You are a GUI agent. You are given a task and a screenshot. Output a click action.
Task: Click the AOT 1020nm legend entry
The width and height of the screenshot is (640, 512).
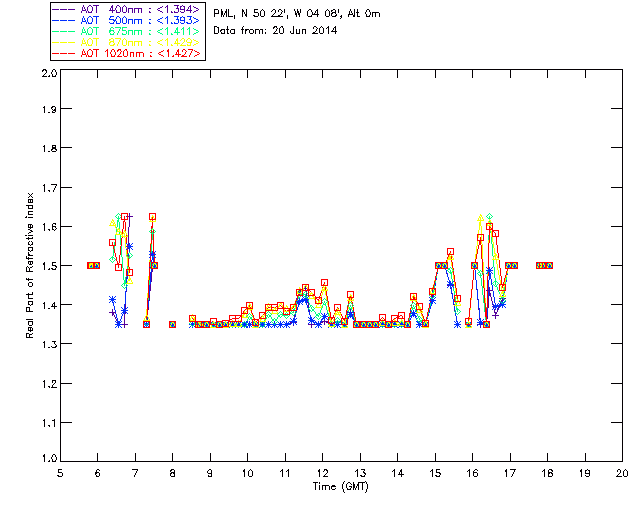click(127, 53)
